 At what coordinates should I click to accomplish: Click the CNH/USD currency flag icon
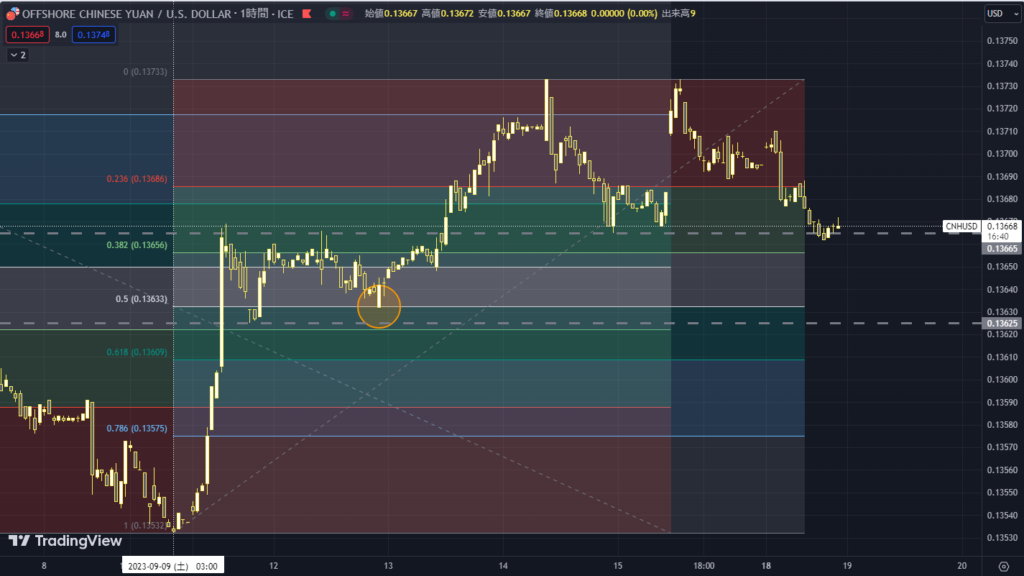click(x=12, y=14)
